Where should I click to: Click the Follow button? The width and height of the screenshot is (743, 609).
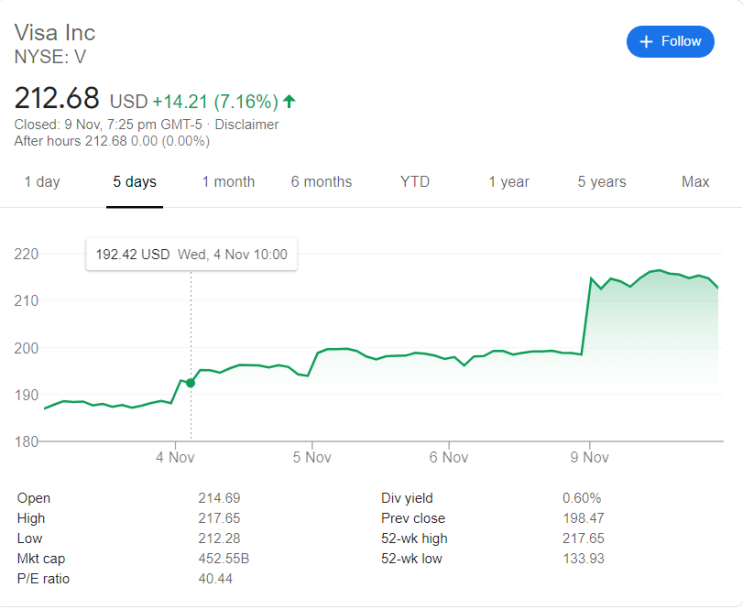point(670,42)
